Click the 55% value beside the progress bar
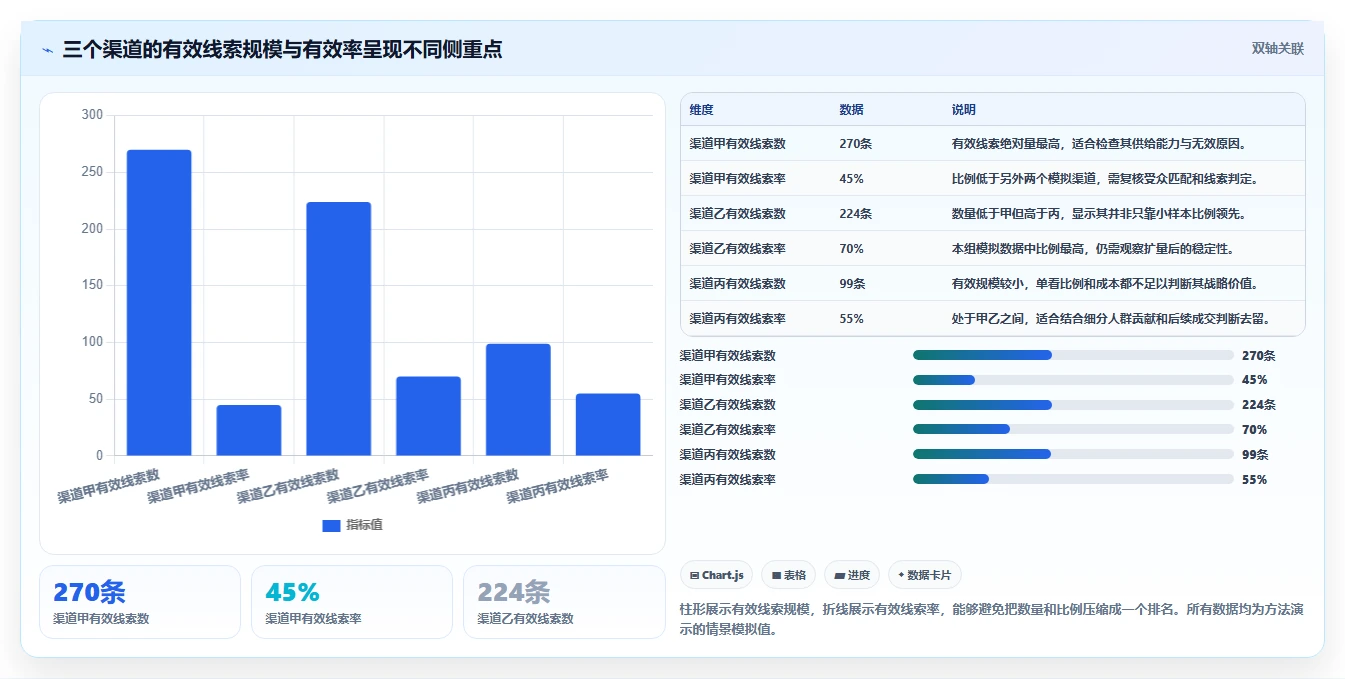Viewport: 1345px width, 679px height. (x=1254, y=479)
